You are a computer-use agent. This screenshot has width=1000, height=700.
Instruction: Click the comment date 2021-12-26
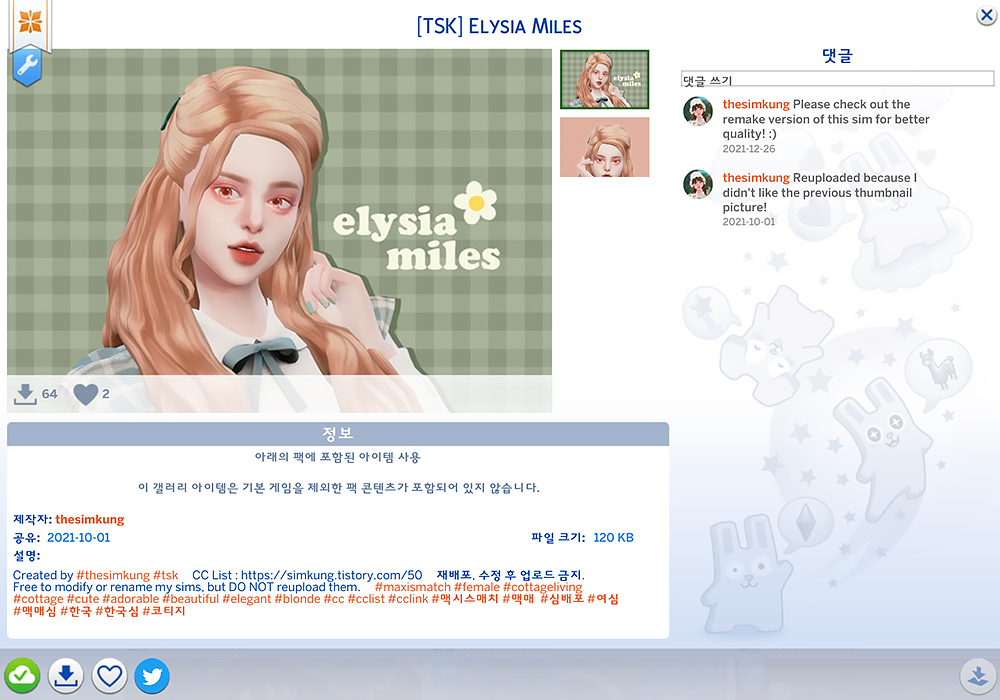point(749,149)
